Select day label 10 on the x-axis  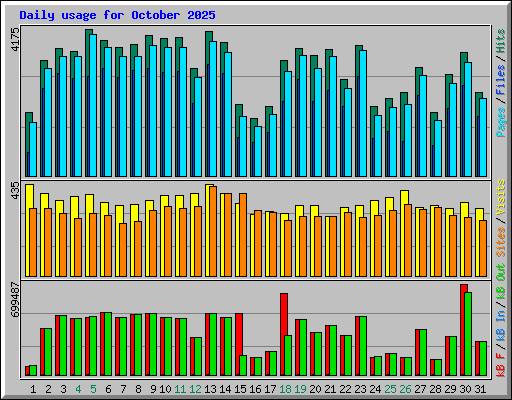[165, 389]
